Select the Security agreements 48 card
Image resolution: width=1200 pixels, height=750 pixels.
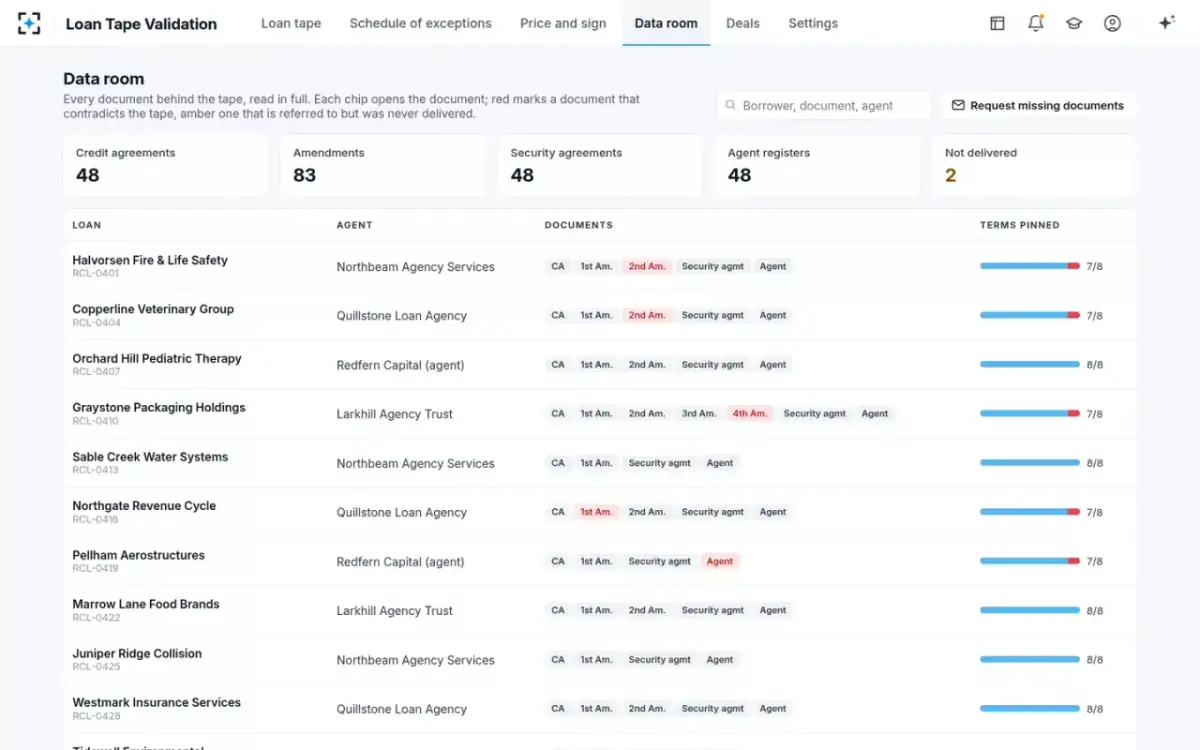point(600,166)
